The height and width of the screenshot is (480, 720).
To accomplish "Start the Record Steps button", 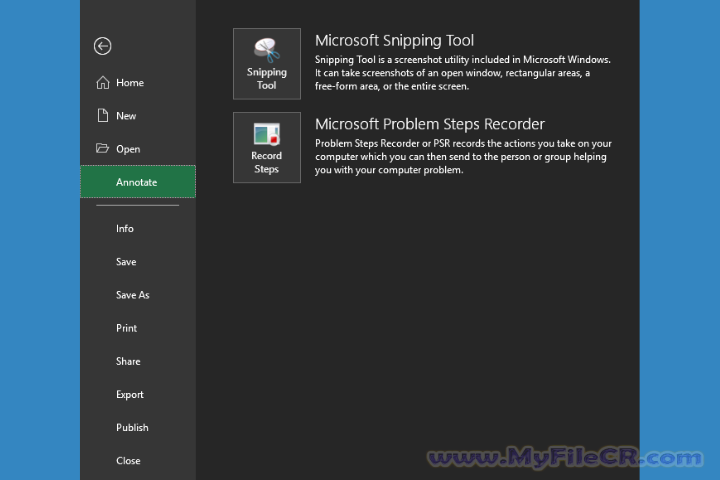I will (x=267, y=147).
